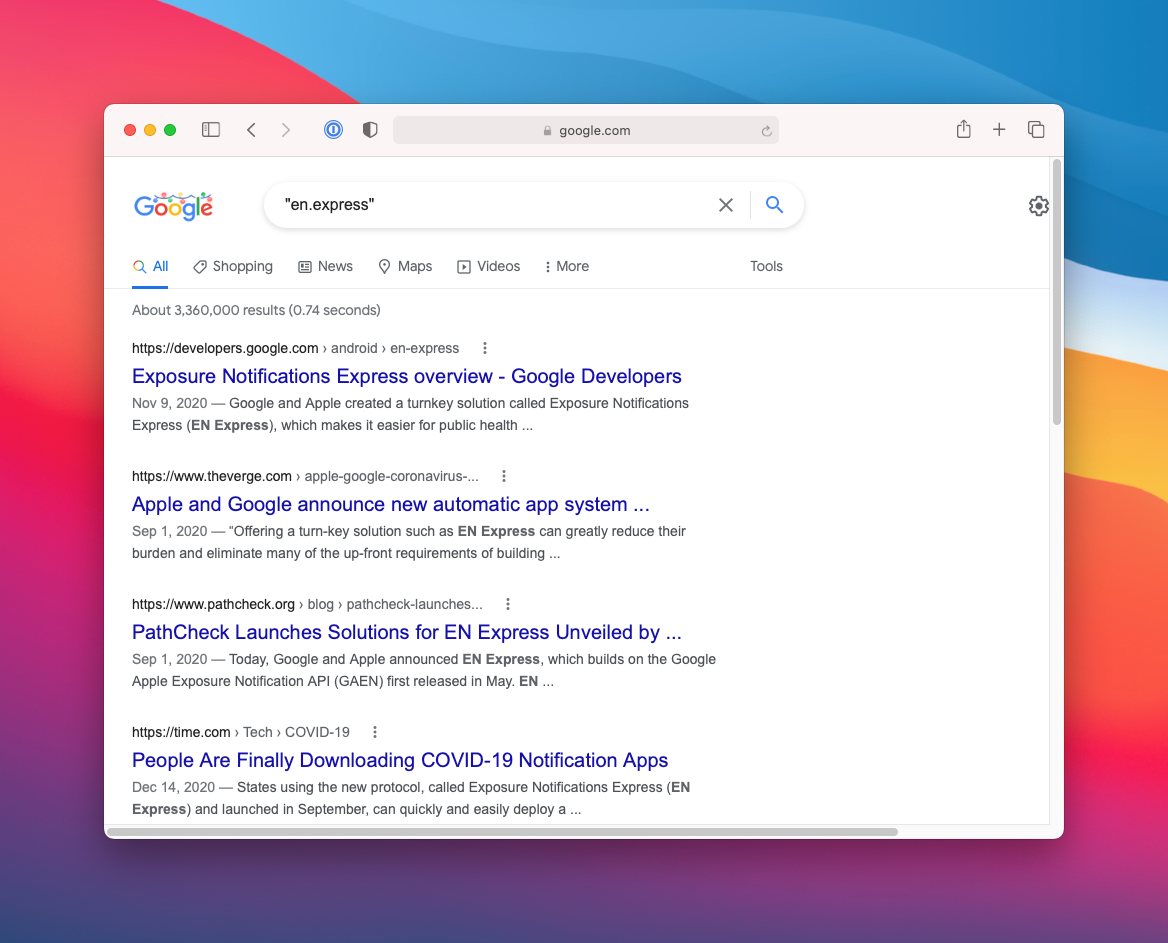Image resolution: width=1168 pixels, height=943 pixels.
Task: Go back to the previous page
Action: click(x=251, y=130)
